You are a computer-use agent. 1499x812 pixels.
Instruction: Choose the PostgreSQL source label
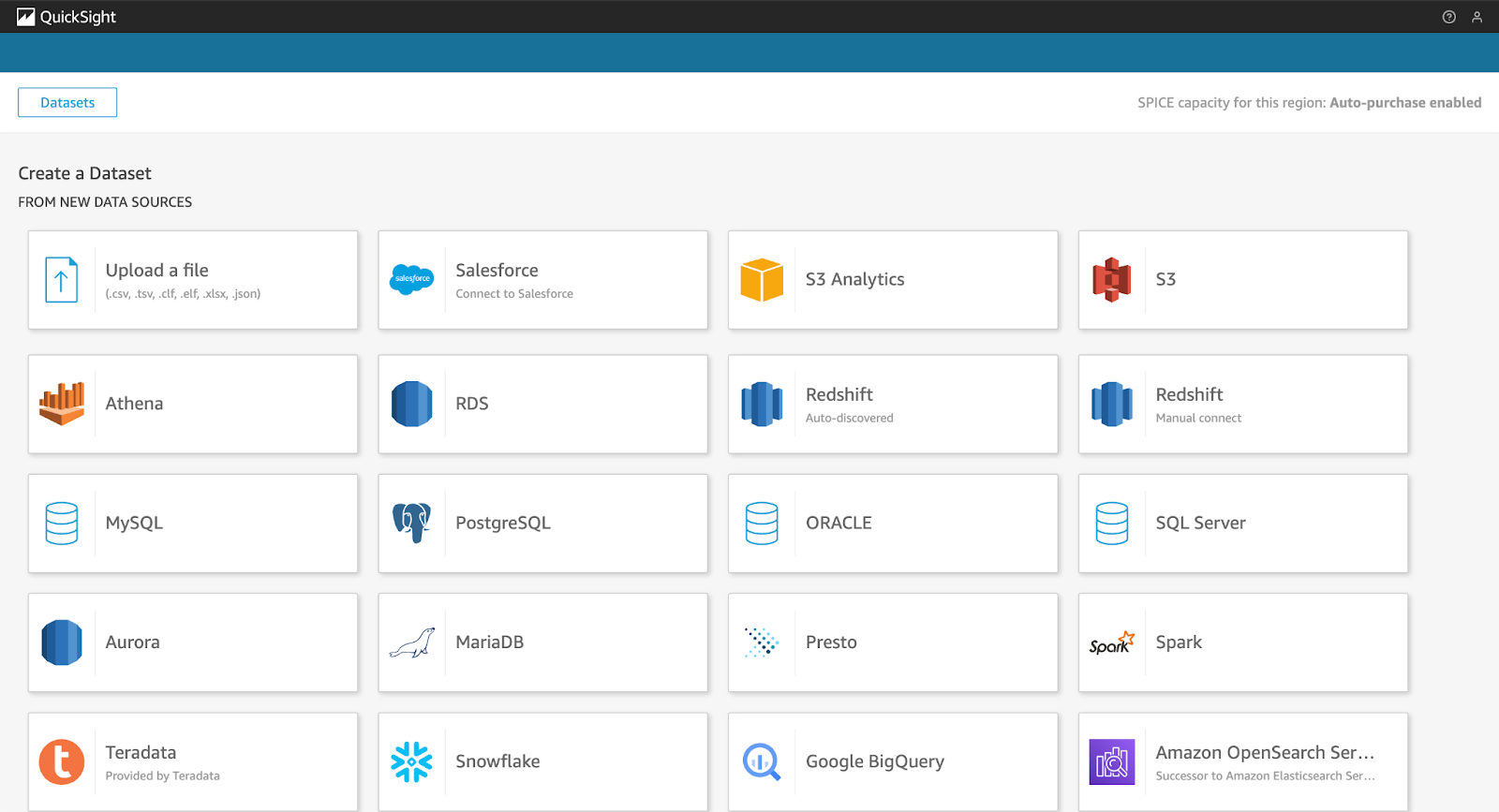pyautogui.click(x=502, y=523)
